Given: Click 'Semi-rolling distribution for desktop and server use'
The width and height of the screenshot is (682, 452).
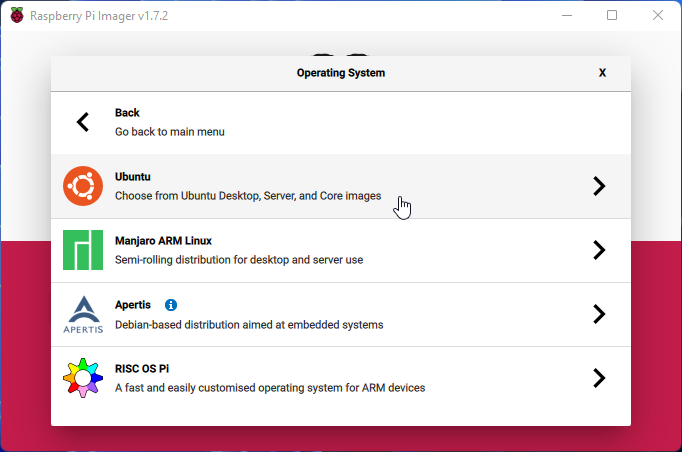Looking at the screenshot, I should (x=239, y=260).
